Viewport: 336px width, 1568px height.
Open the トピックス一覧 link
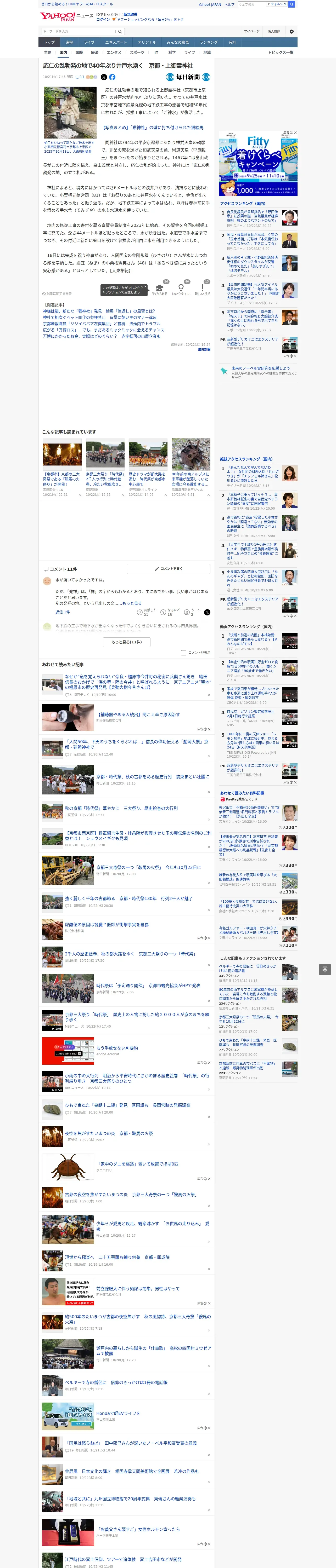click(281, 52)
